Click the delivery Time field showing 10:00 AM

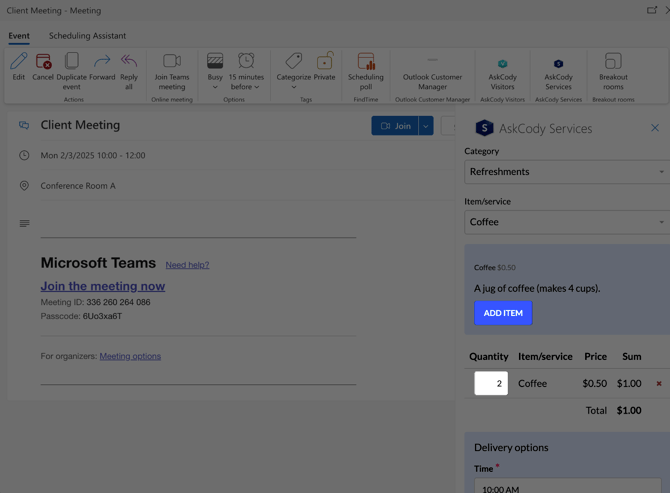(x=567, y=486)
